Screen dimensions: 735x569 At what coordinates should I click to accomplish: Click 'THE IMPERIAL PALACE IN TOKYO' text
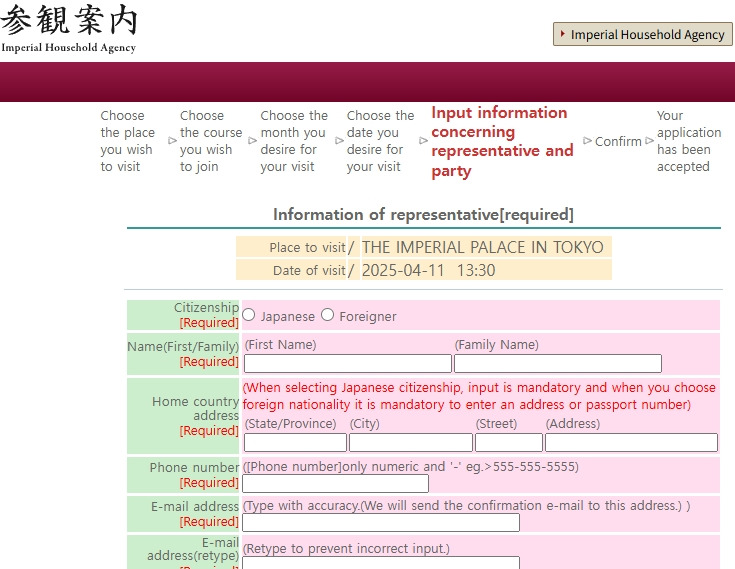(x=482, y=247)
